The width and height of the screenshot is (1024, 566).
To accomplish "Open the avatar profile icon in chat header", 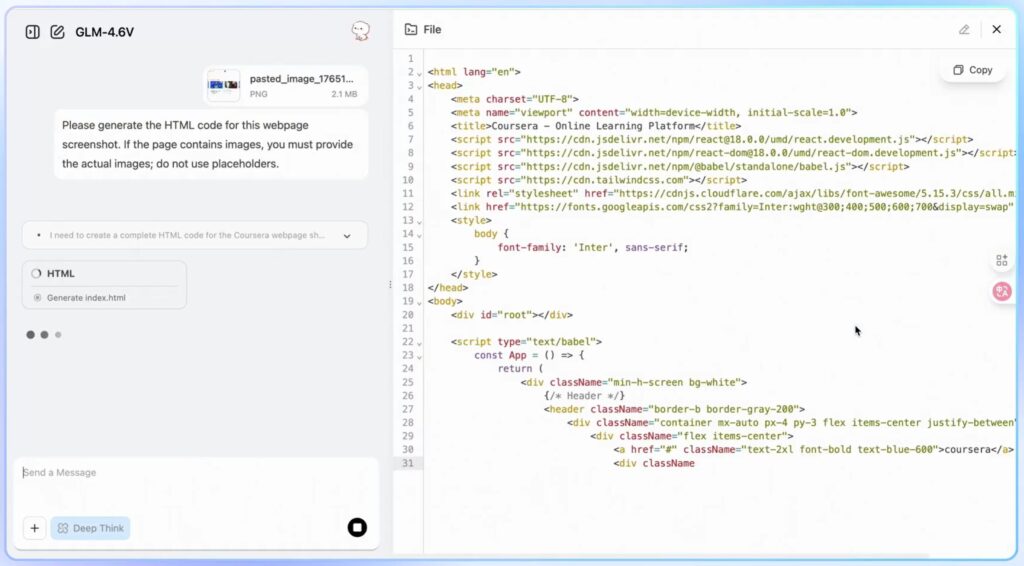I will [x=360, y=31].
